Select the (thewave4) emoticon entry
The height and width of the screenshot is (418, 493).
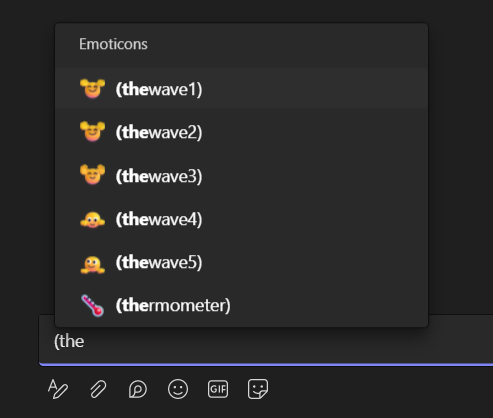click(241, 219)
